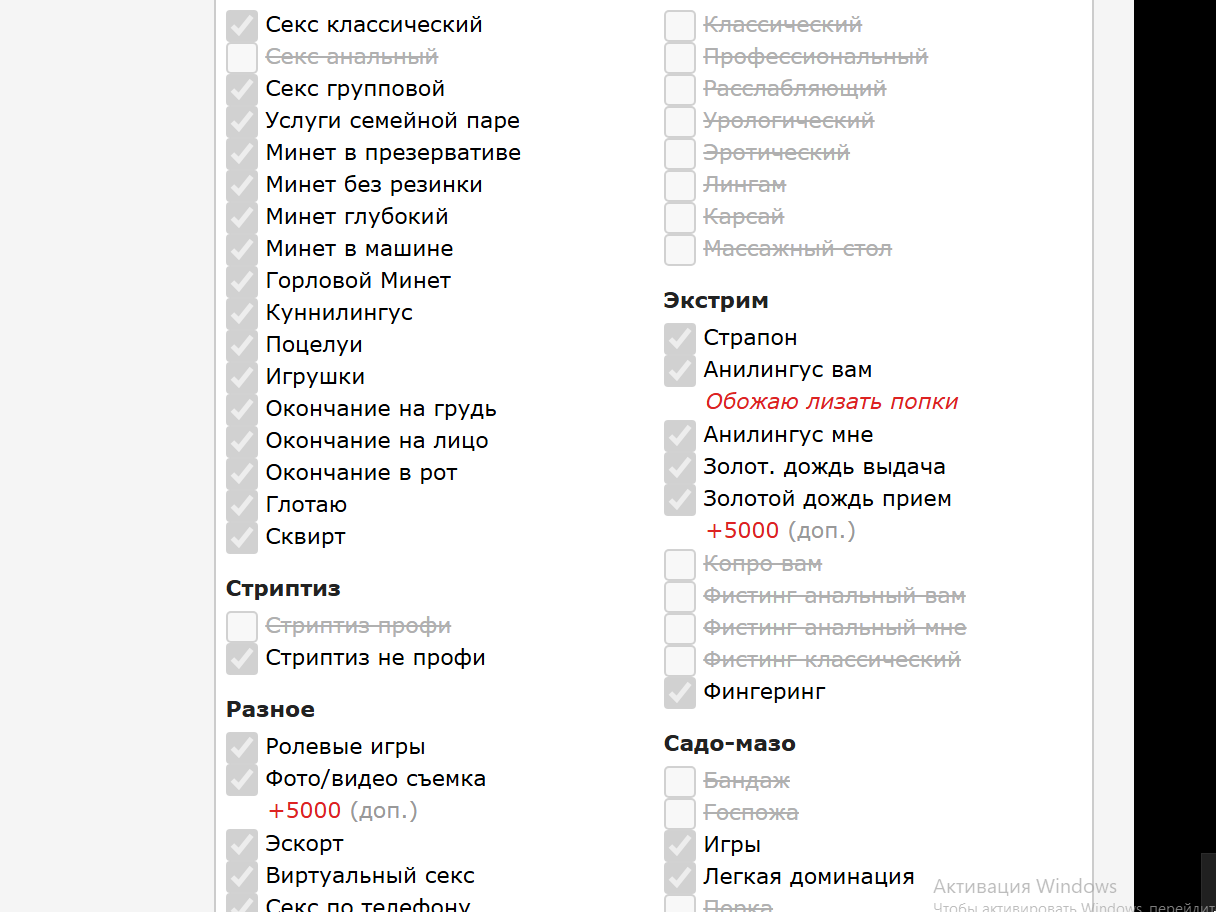Toggle the "Виртуальный секс" checkbox

coord(242,876)
